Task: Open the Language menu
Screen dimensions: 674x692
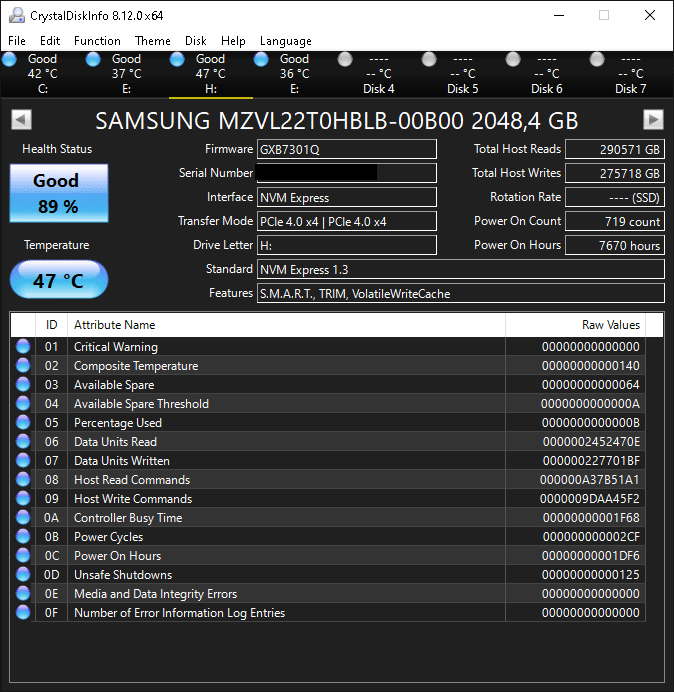Action: point(286,41)
